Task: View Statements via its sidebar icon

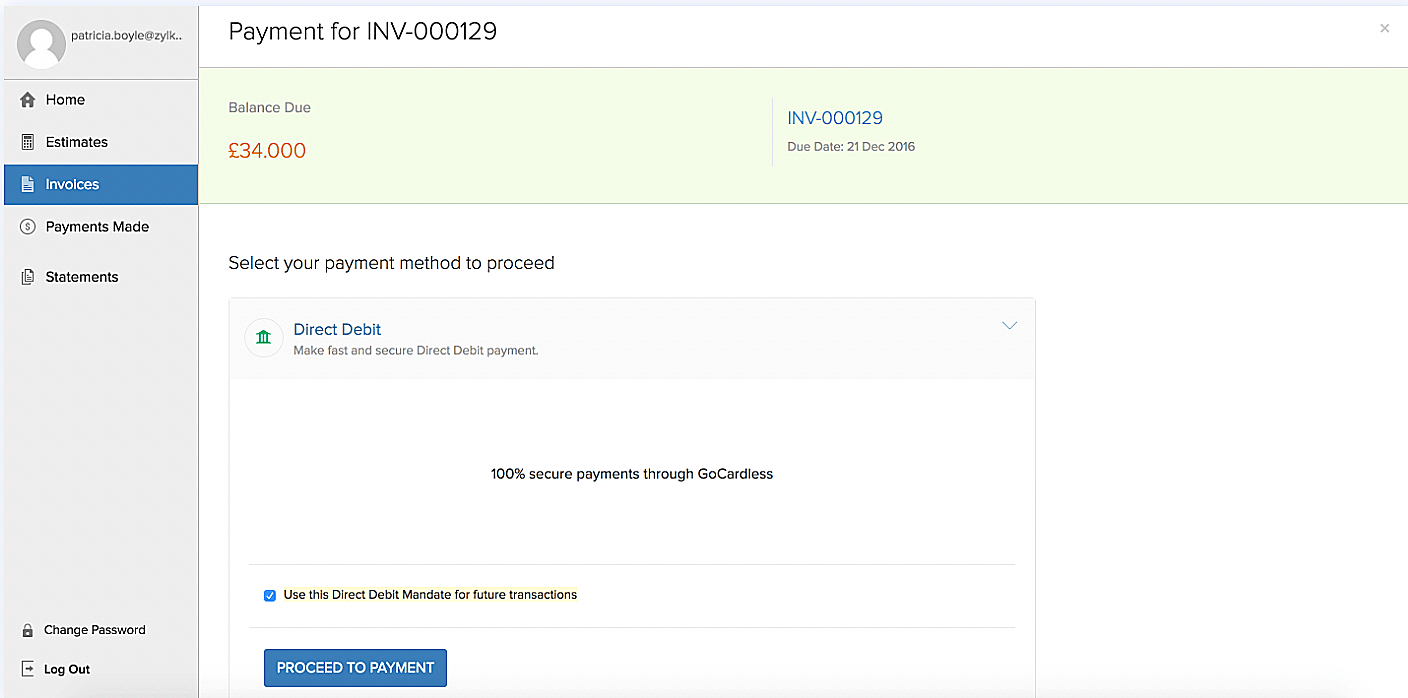Action: coord(27,276)
